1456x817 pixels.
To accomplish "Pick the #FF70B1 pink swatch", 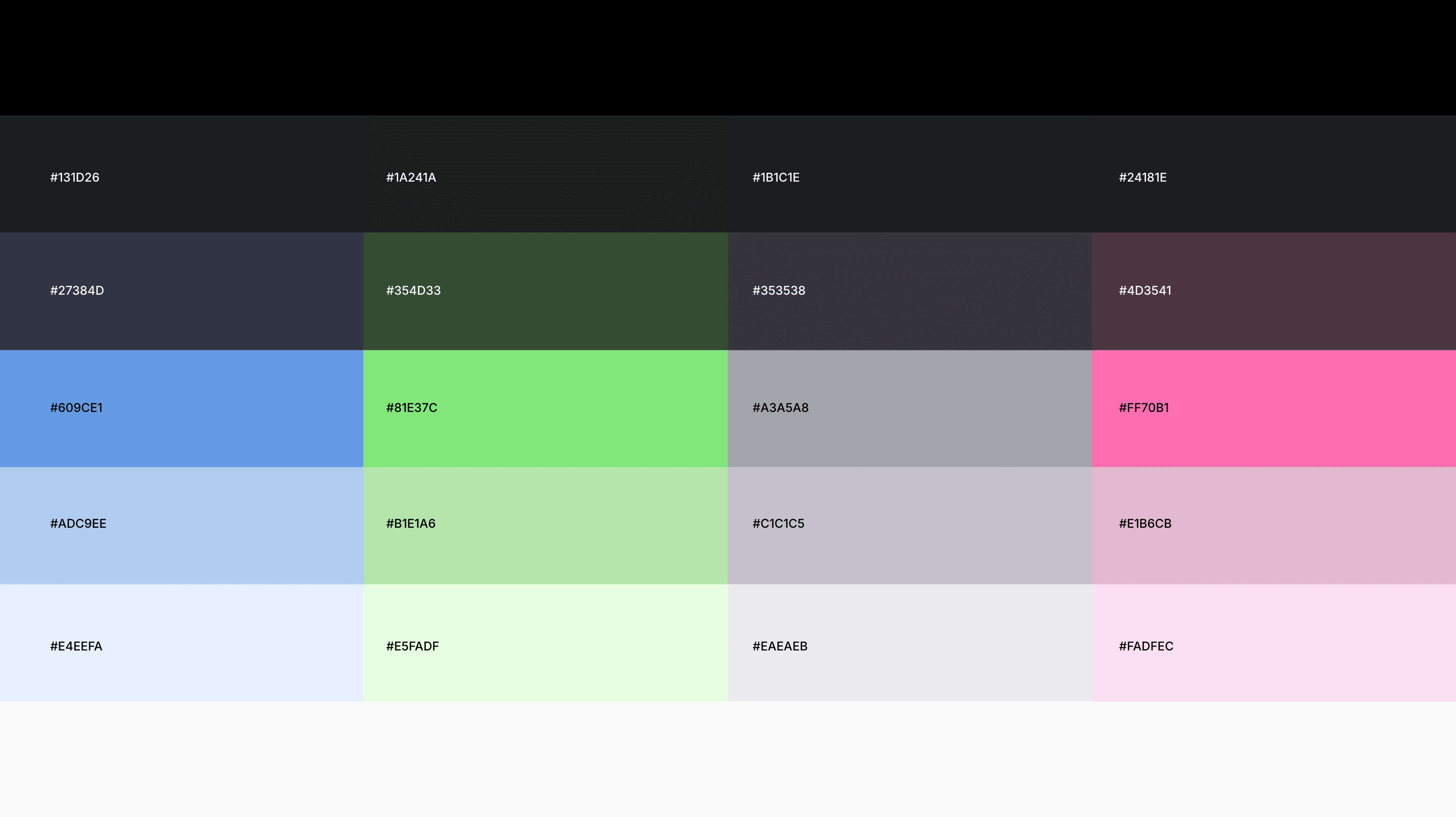I will [x=1274, y=408].
